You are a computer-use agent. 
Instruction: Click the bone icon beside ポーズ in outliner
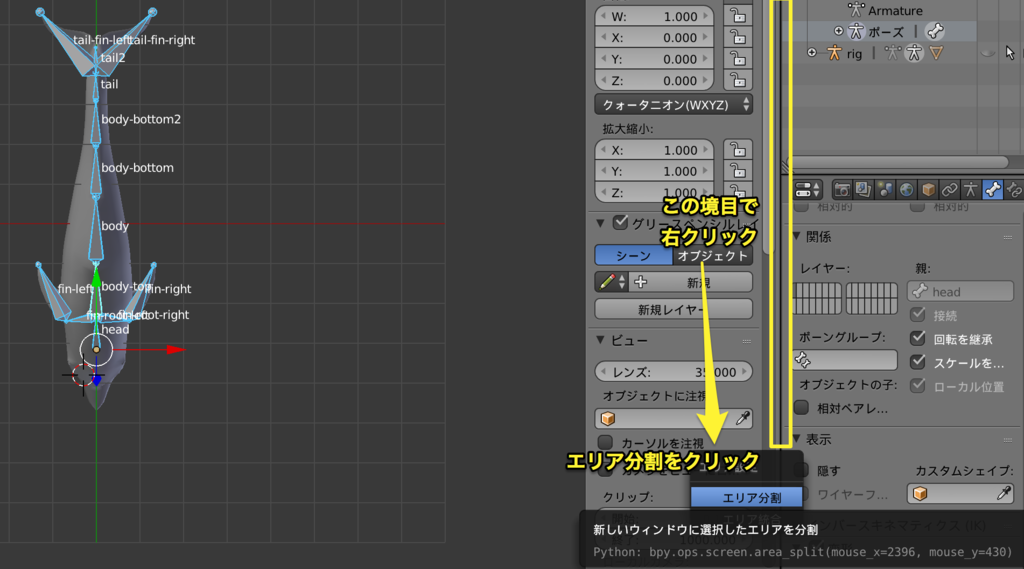(x=935, y=31)
